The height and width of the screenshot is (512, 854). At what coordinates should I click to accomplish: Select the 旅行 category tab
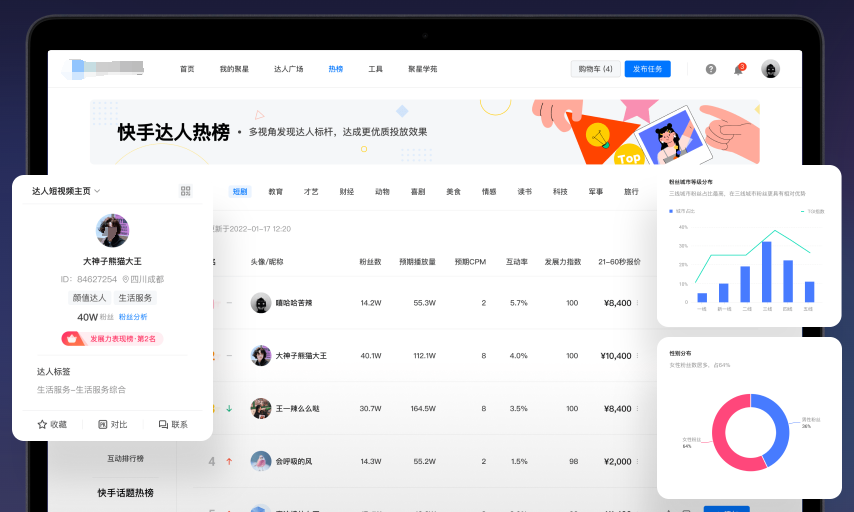coord(631,192)
